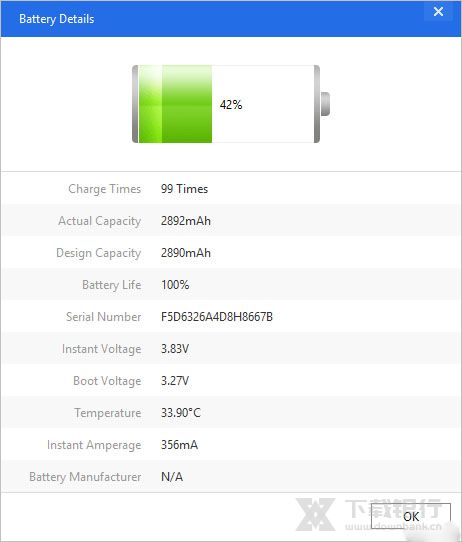
Task: Click the 99 Times value
Action: coord(185,189)
